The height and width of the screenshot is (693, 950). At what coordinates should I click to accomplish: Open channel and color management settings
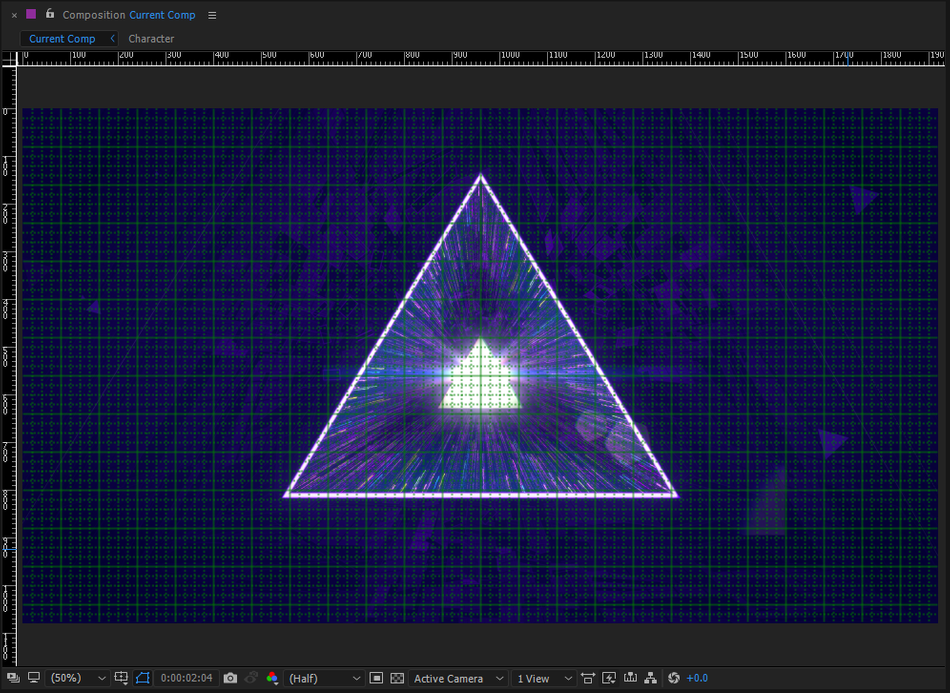(272, 677)
